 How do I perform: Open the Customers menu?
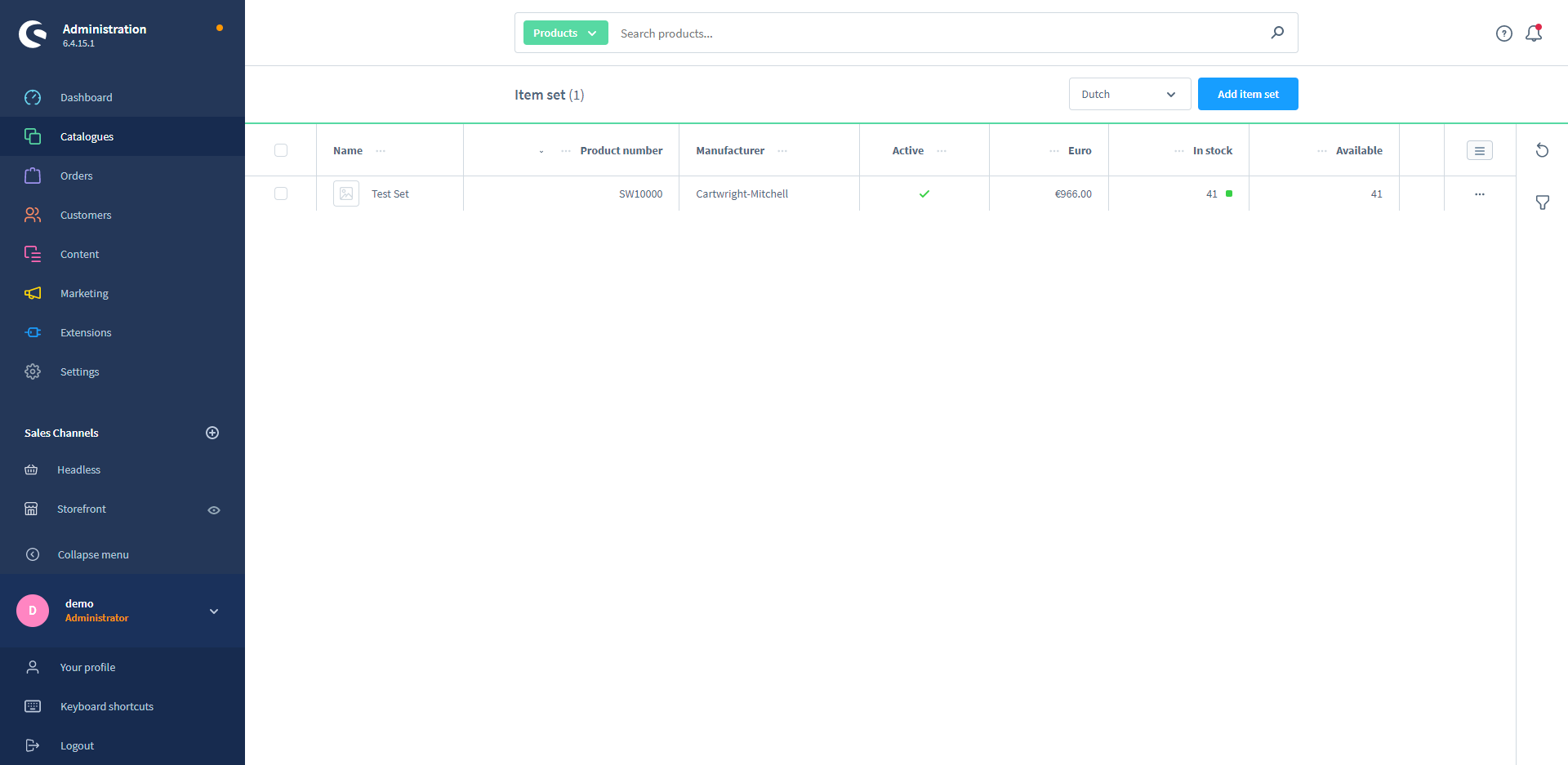122,215
